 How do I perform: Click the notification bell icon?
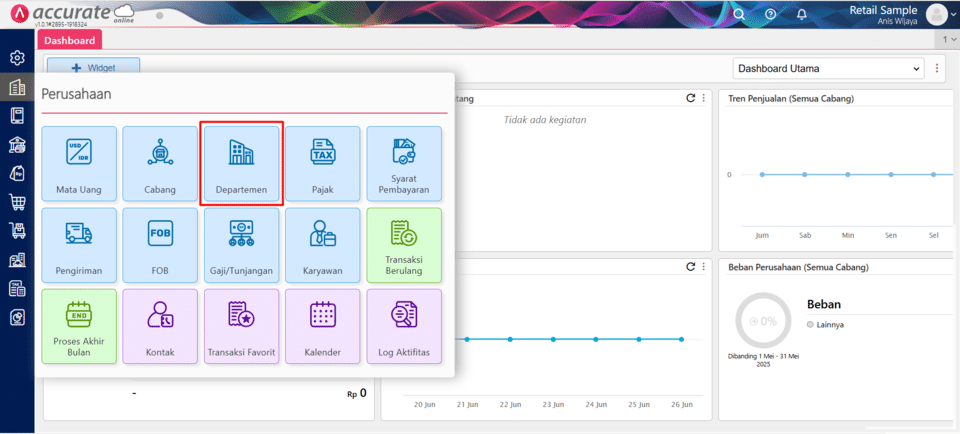[801, 14]
